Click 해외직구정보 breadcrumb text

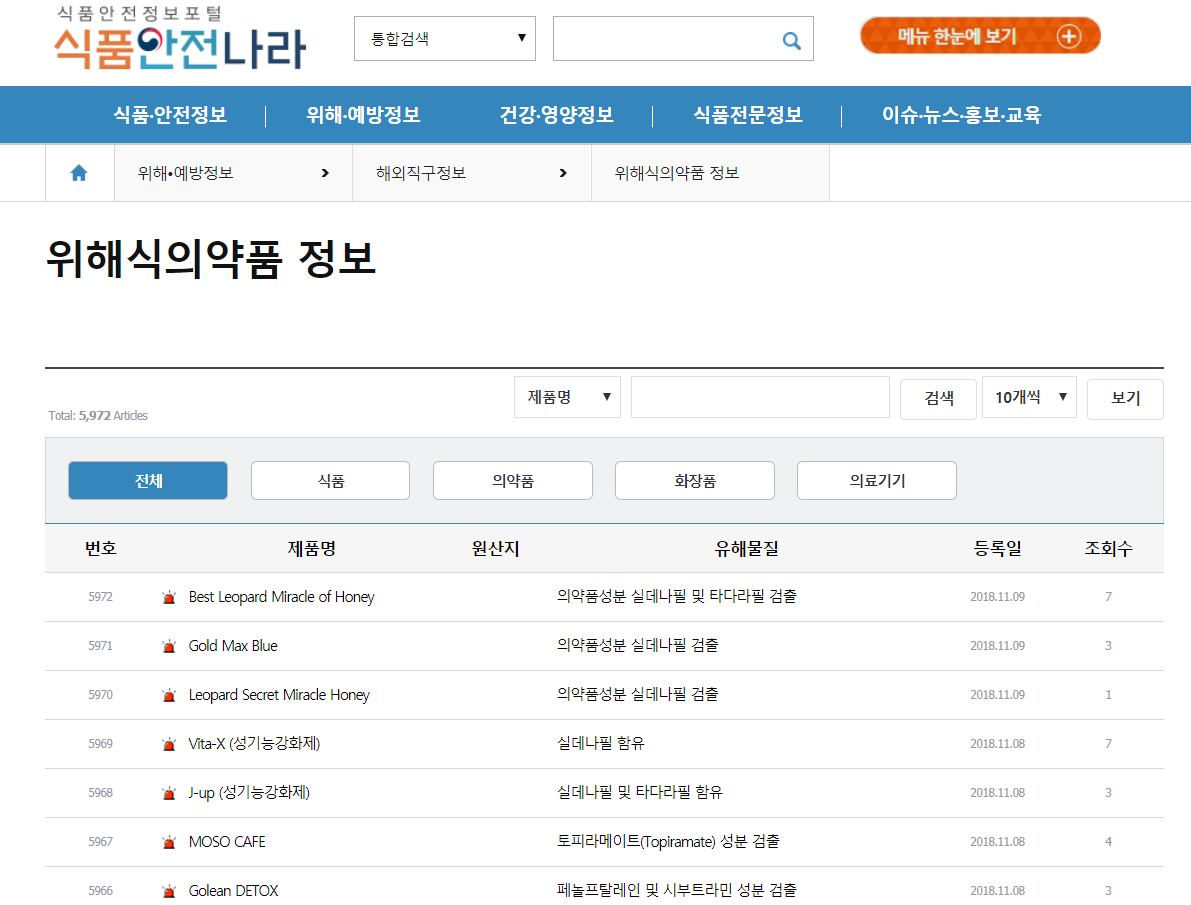click(421, 173)
